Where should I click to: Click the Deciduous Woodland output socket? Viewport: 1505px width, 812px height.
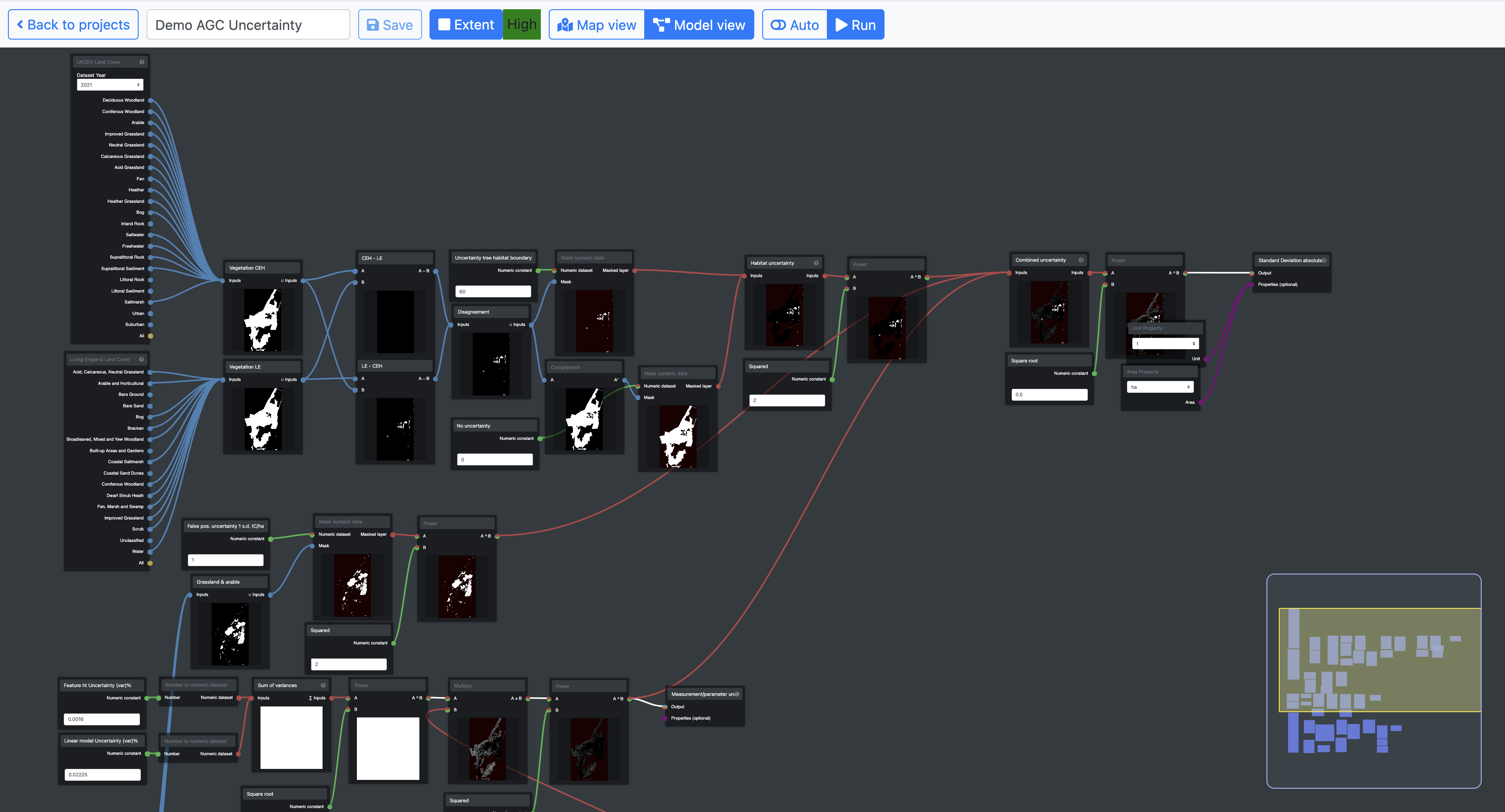coord(150,100)
